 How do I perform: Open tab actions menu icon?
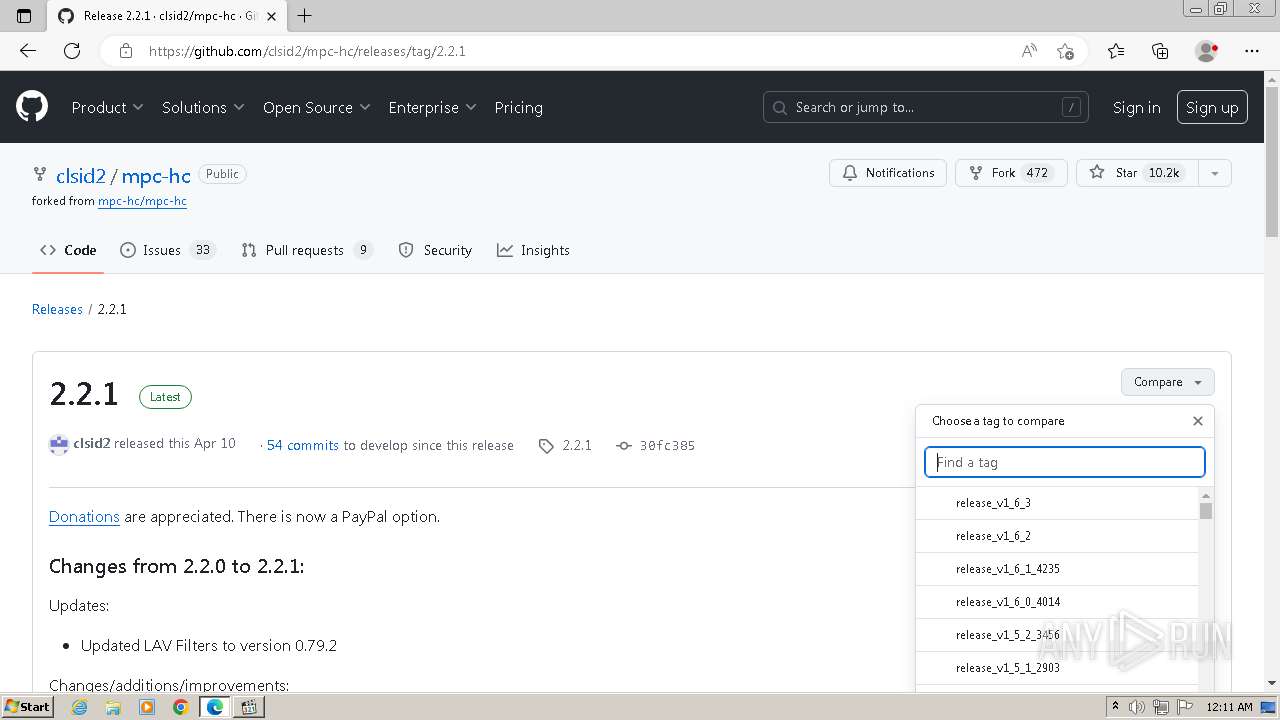tap(24, 15)
